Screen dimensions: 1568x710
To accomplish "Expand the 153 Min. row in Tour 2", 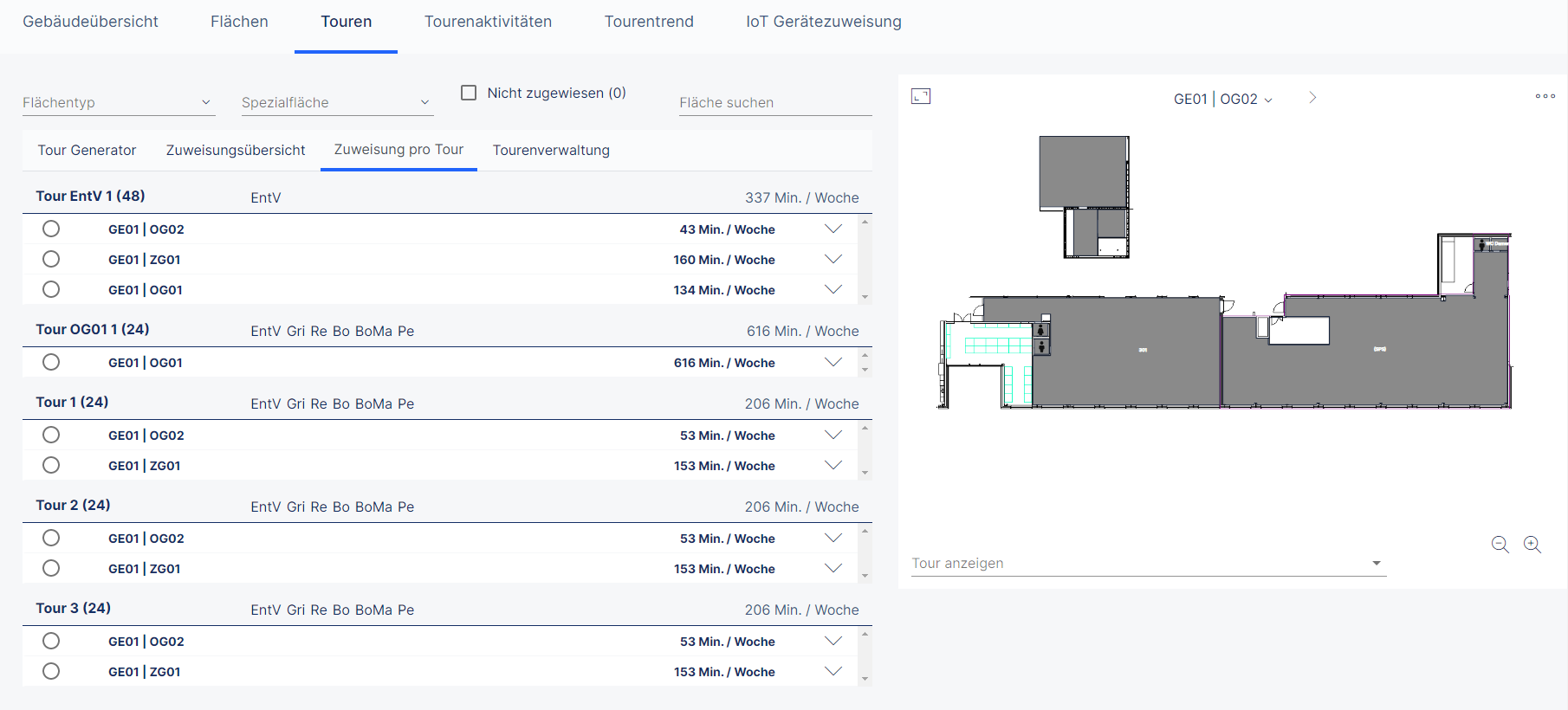I will click(x=833, y=569).
